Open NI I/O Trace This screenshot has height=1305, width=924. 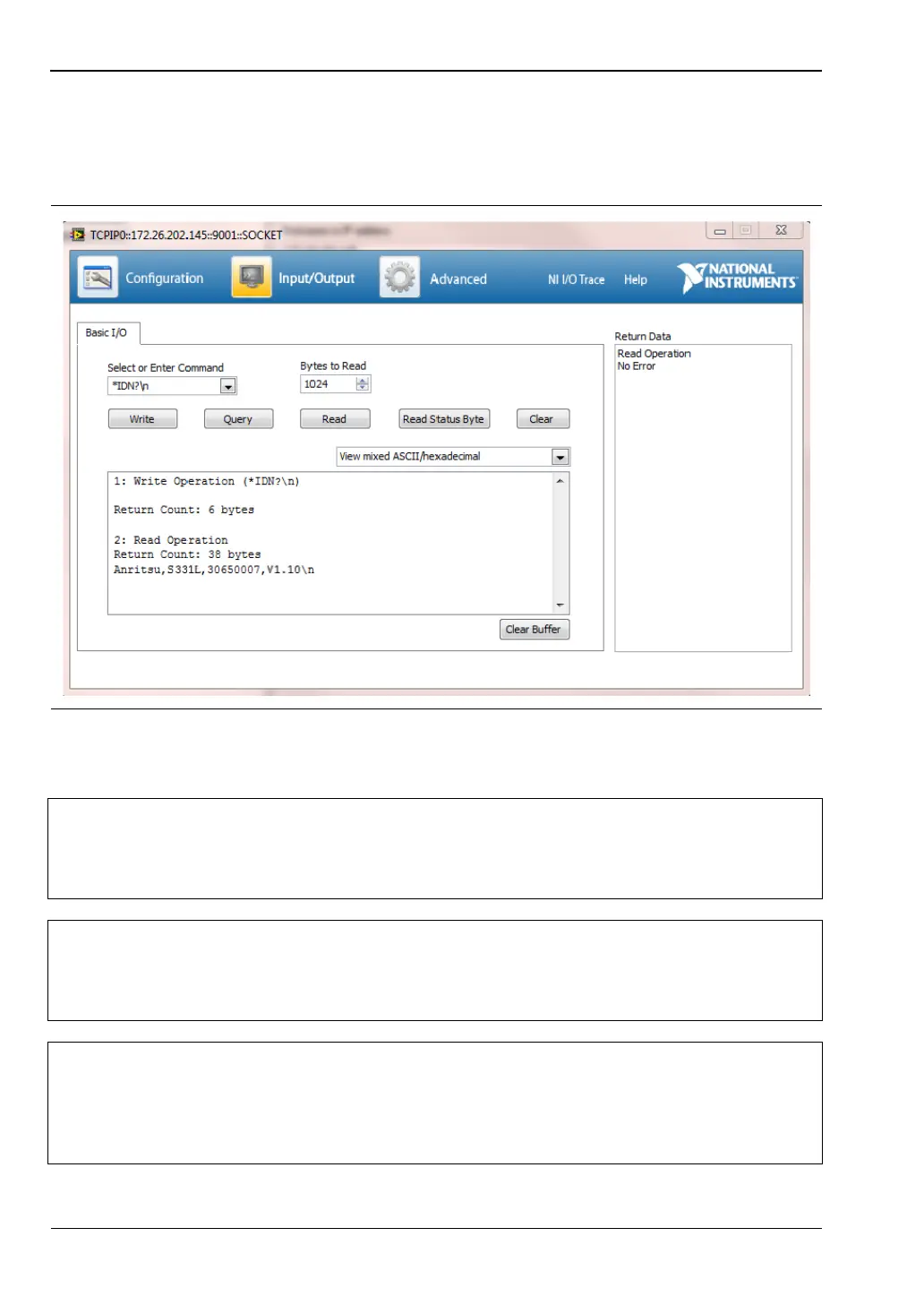point(576,279)
